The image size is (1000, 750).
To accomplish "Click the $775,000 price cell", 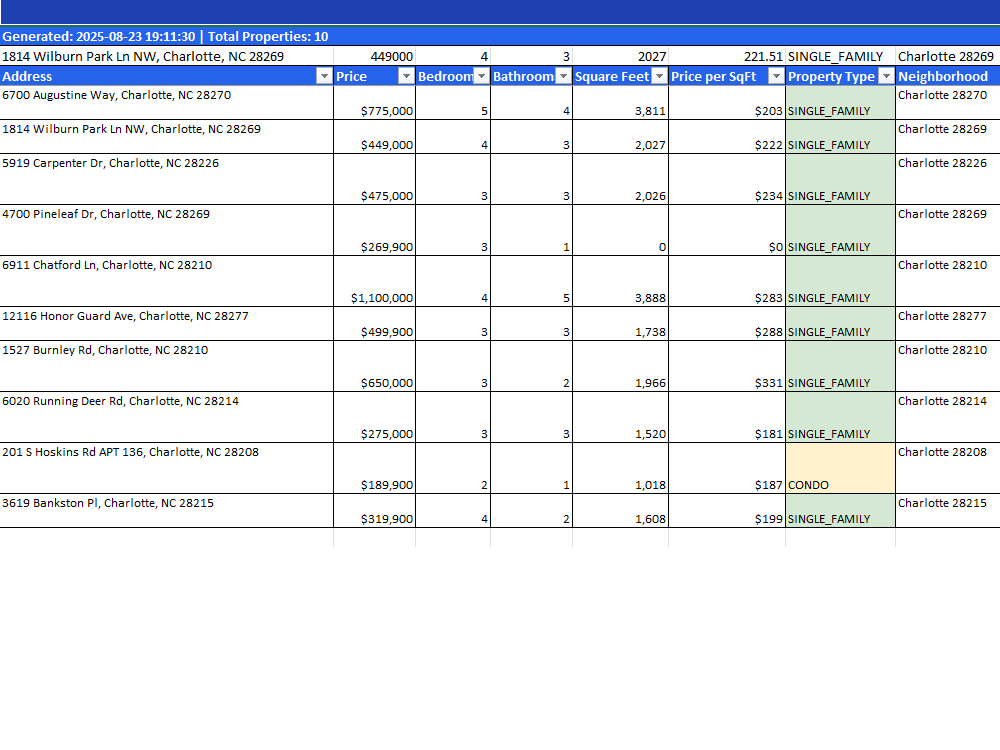I will 374,103.
